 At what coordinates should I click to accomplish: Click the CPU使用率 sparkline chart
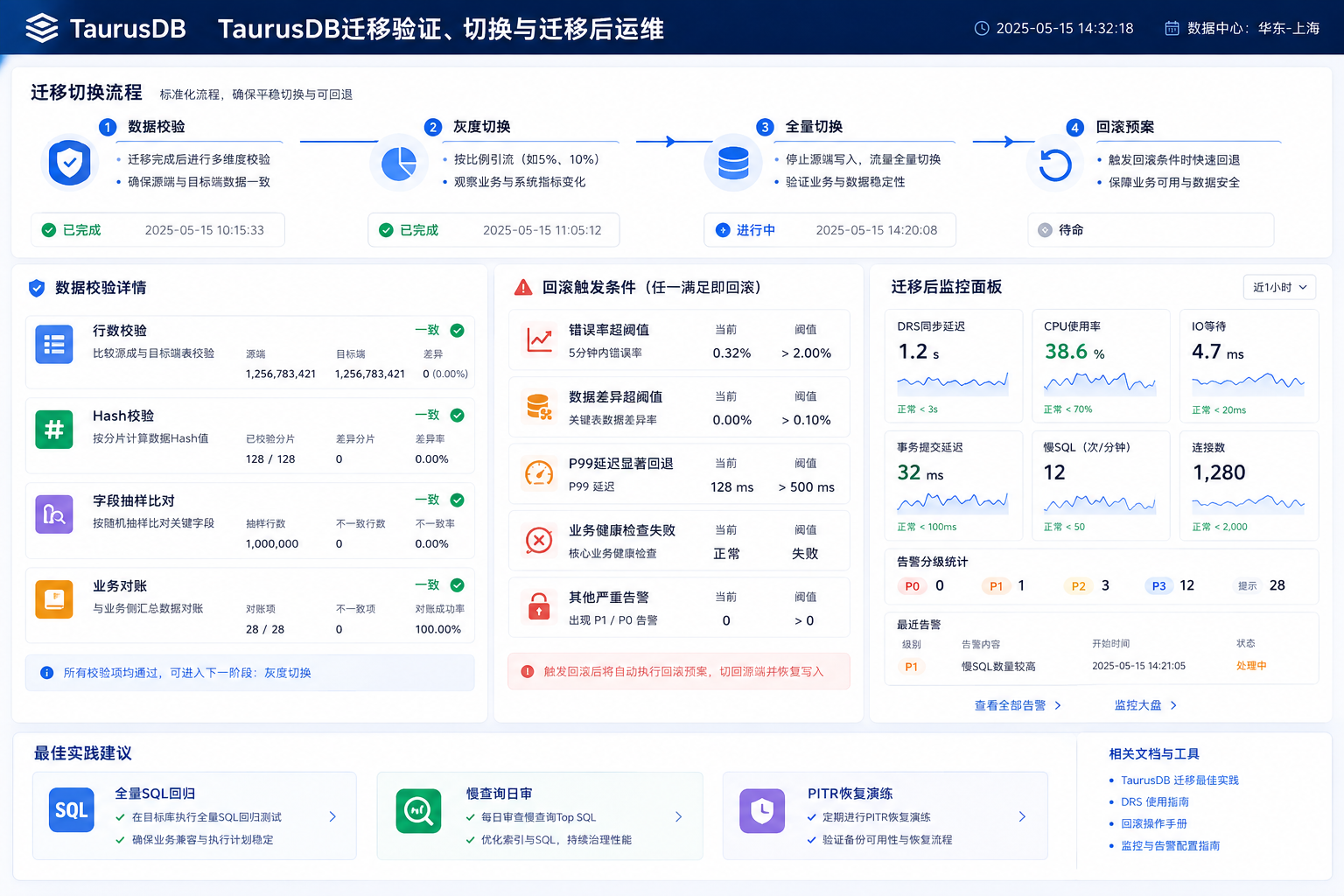pos(1100,383)
